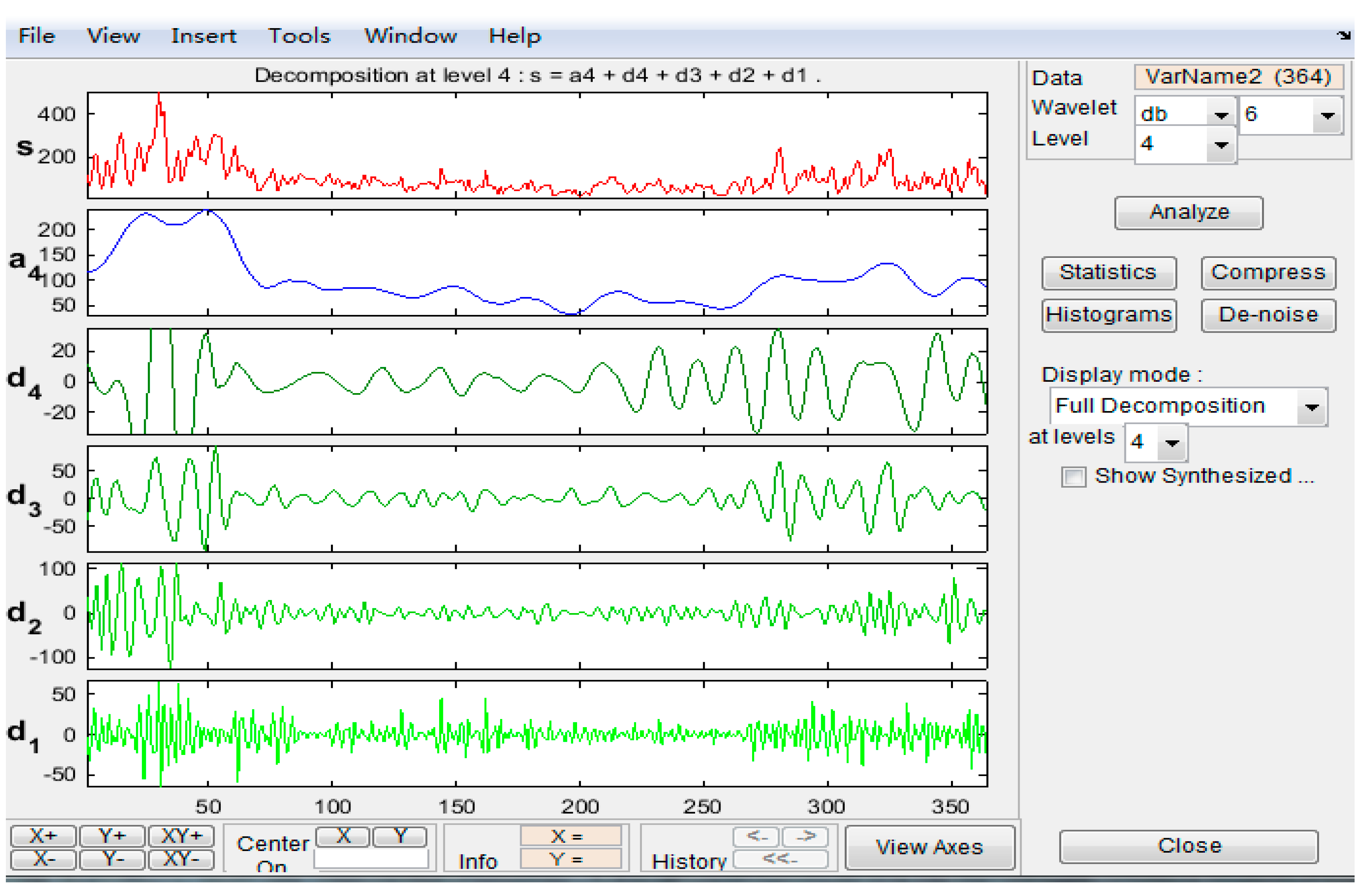Open the Tools menu

point(299,36)
